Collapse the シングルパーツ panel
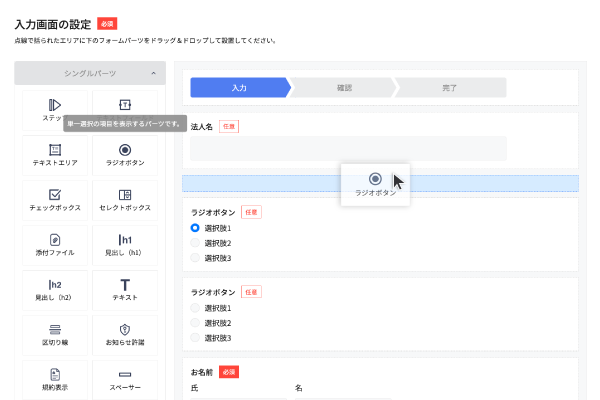 [90, 73]
